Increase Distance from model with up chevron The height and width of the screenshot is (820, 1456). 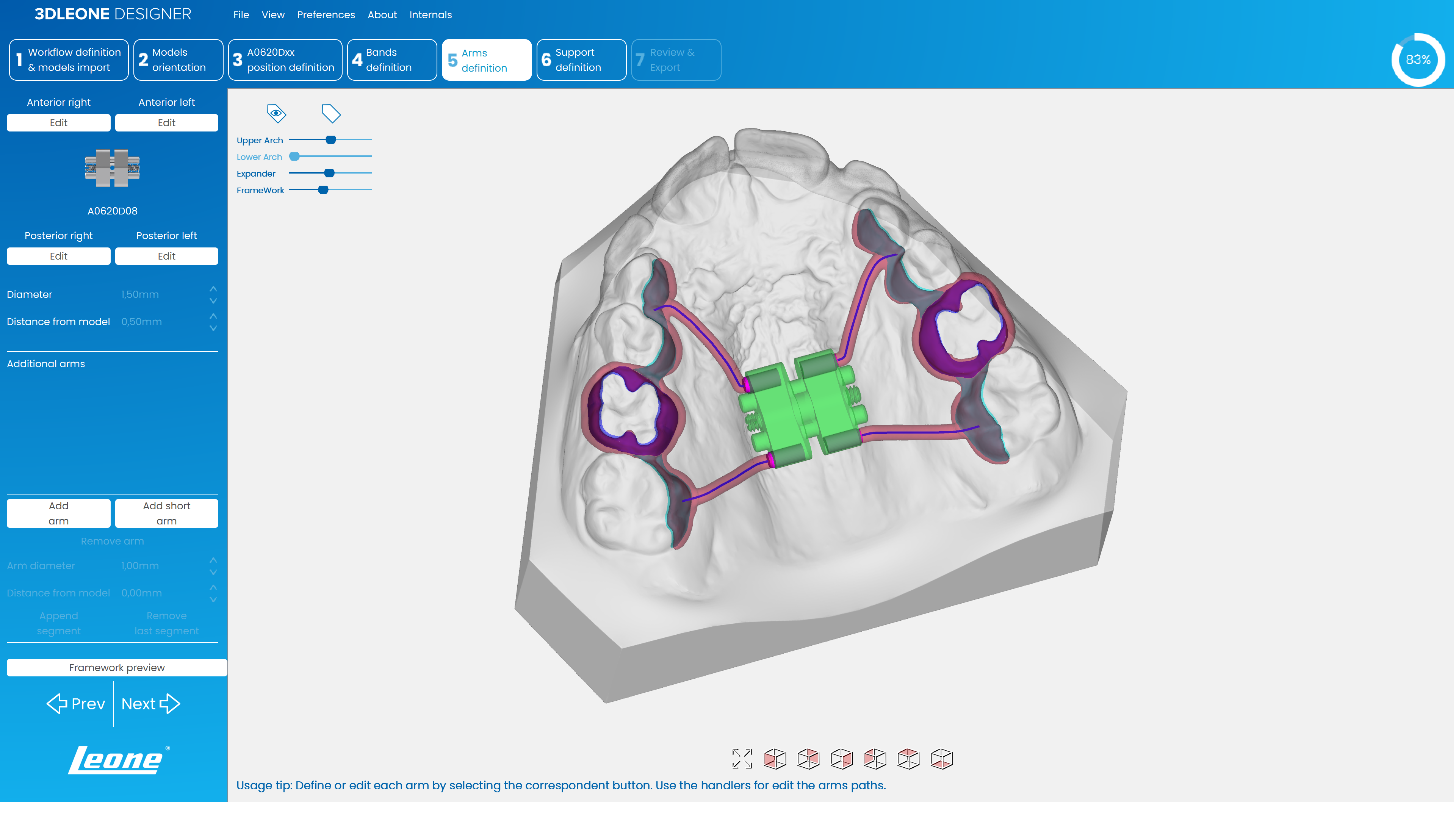pos(213,315)
